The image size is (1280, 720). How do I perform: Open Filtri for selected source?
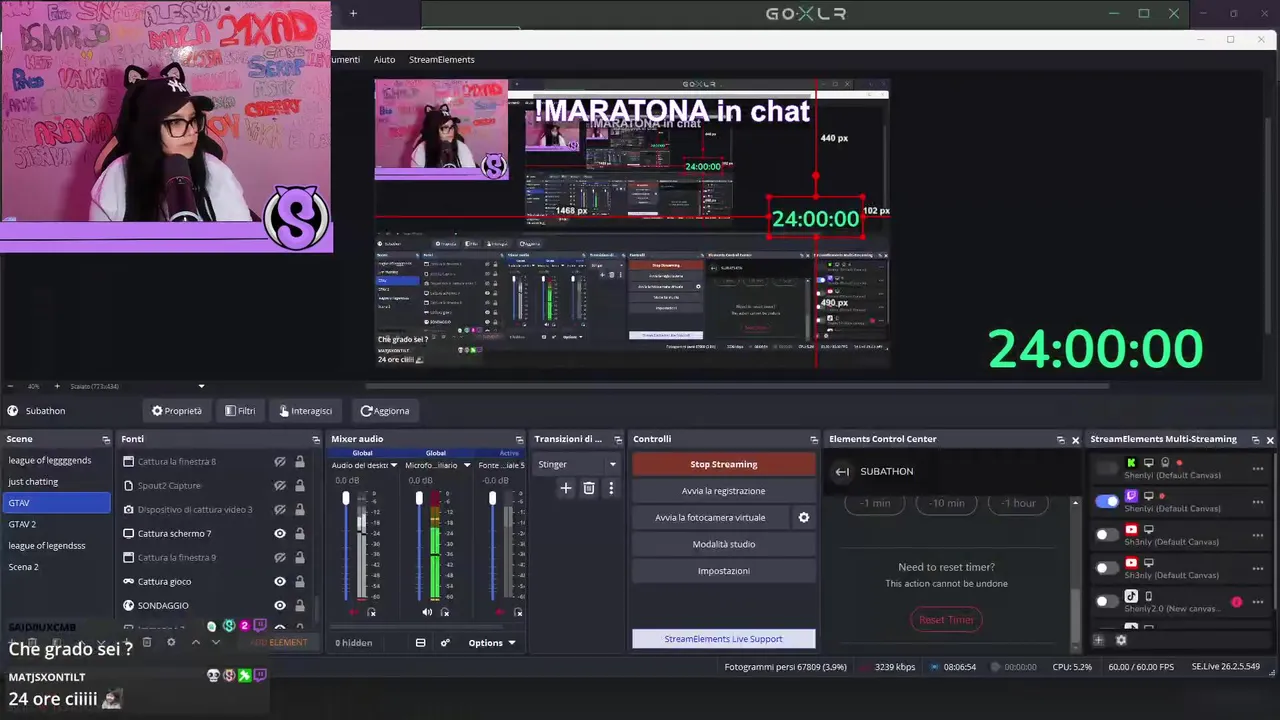pos(240,411)
